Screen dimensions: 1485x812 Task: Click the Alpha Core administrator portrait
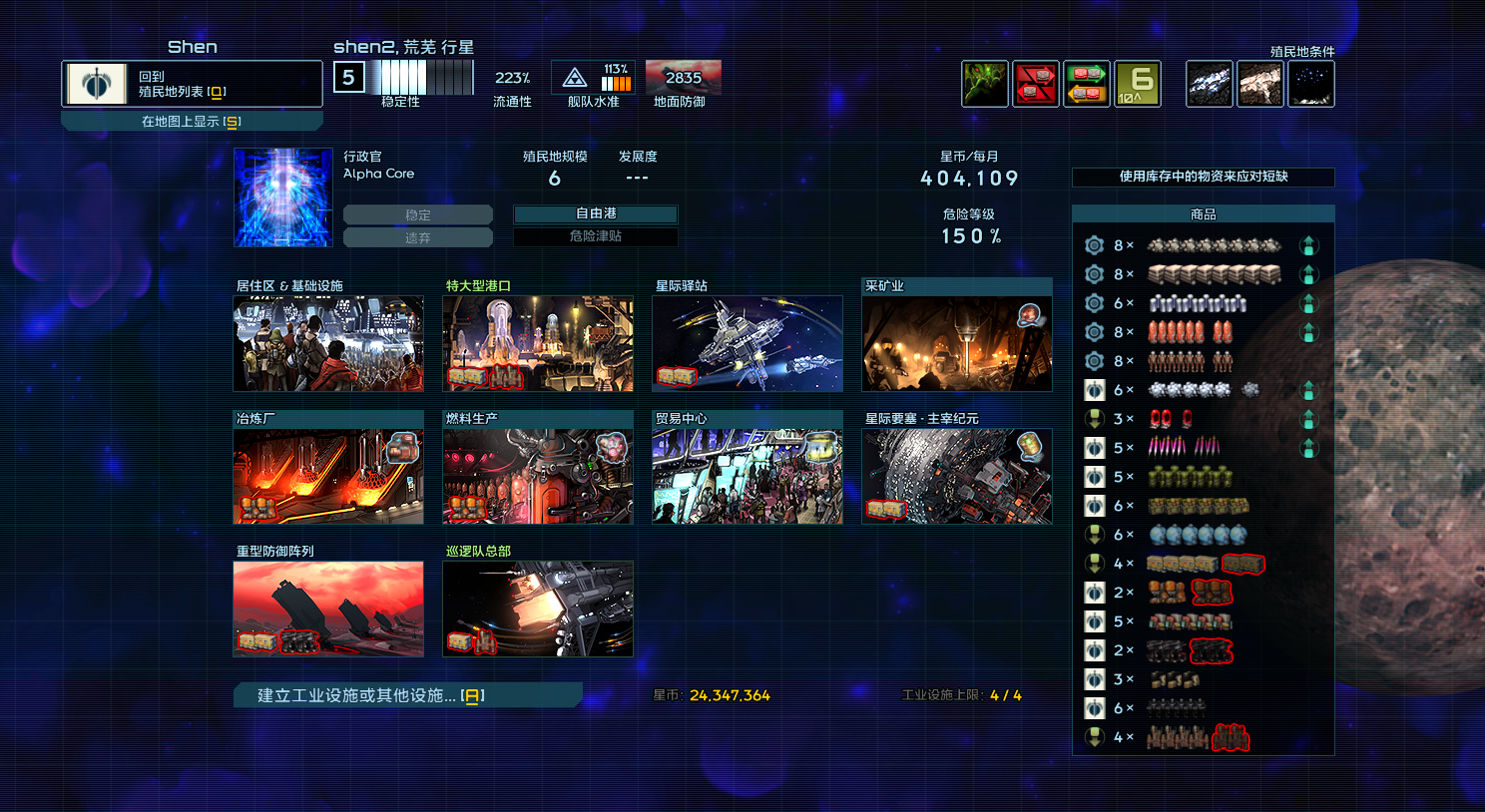pyautogui.click(x=283, y=197)
